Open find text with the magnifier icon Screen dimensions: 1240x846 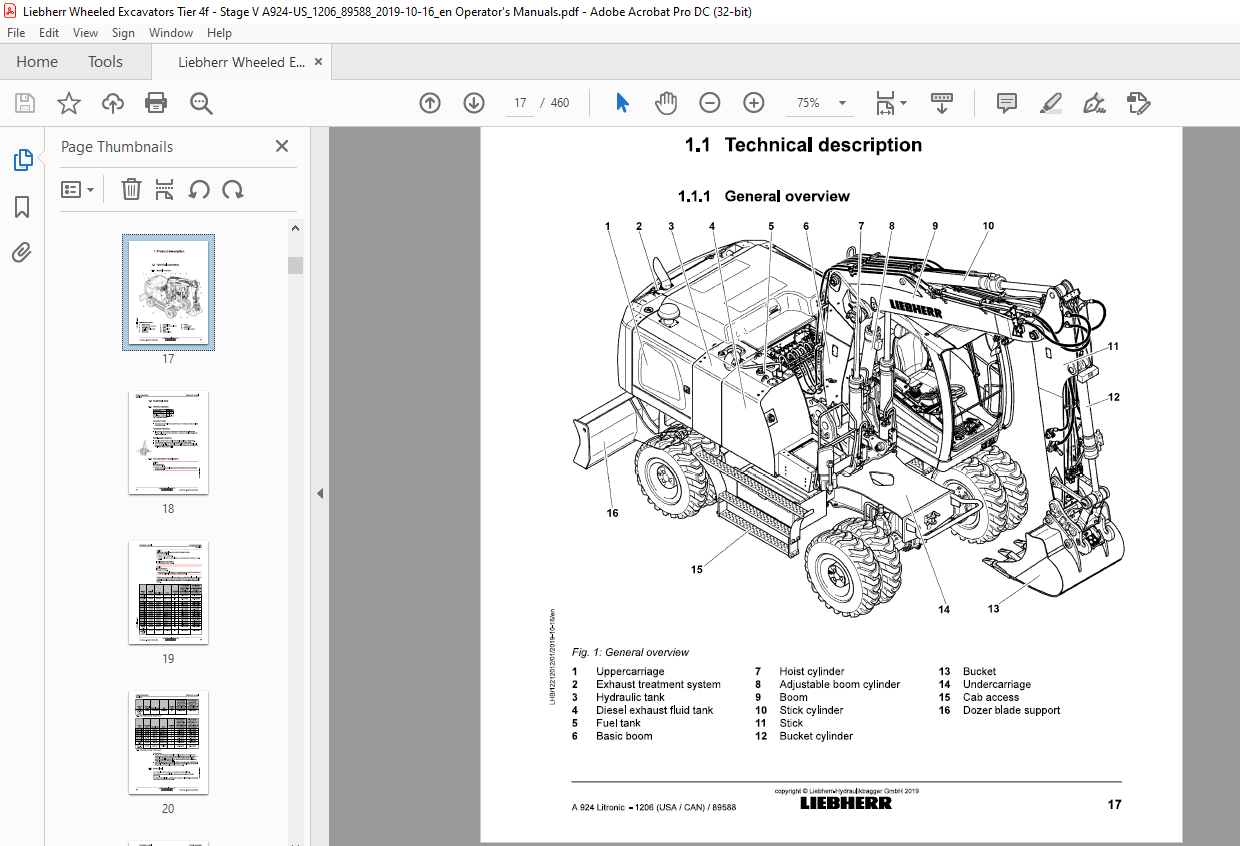(201, 103)
